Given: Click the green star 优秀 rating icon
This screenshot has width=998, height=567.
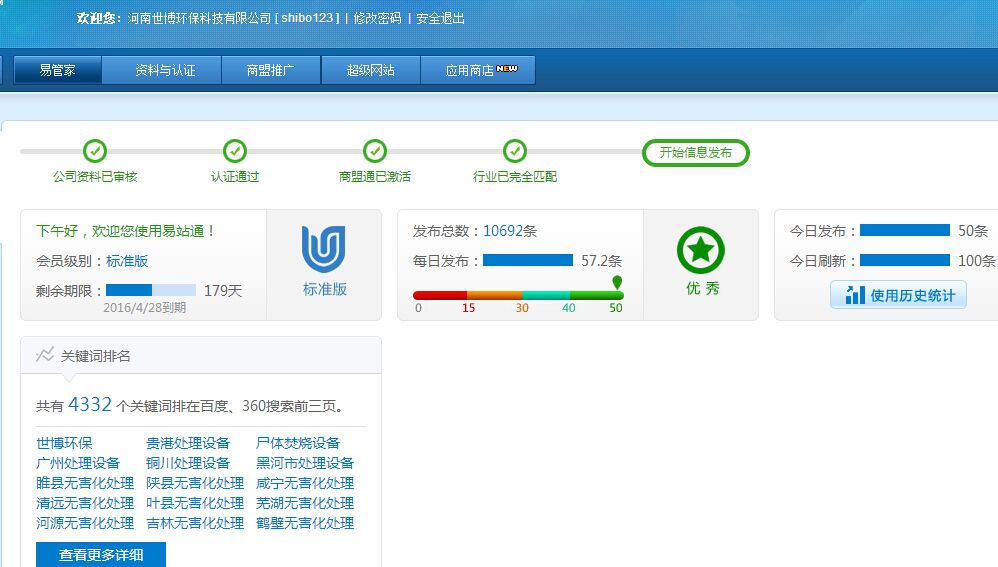Looking at the screenshot, I should click(701, 250).
